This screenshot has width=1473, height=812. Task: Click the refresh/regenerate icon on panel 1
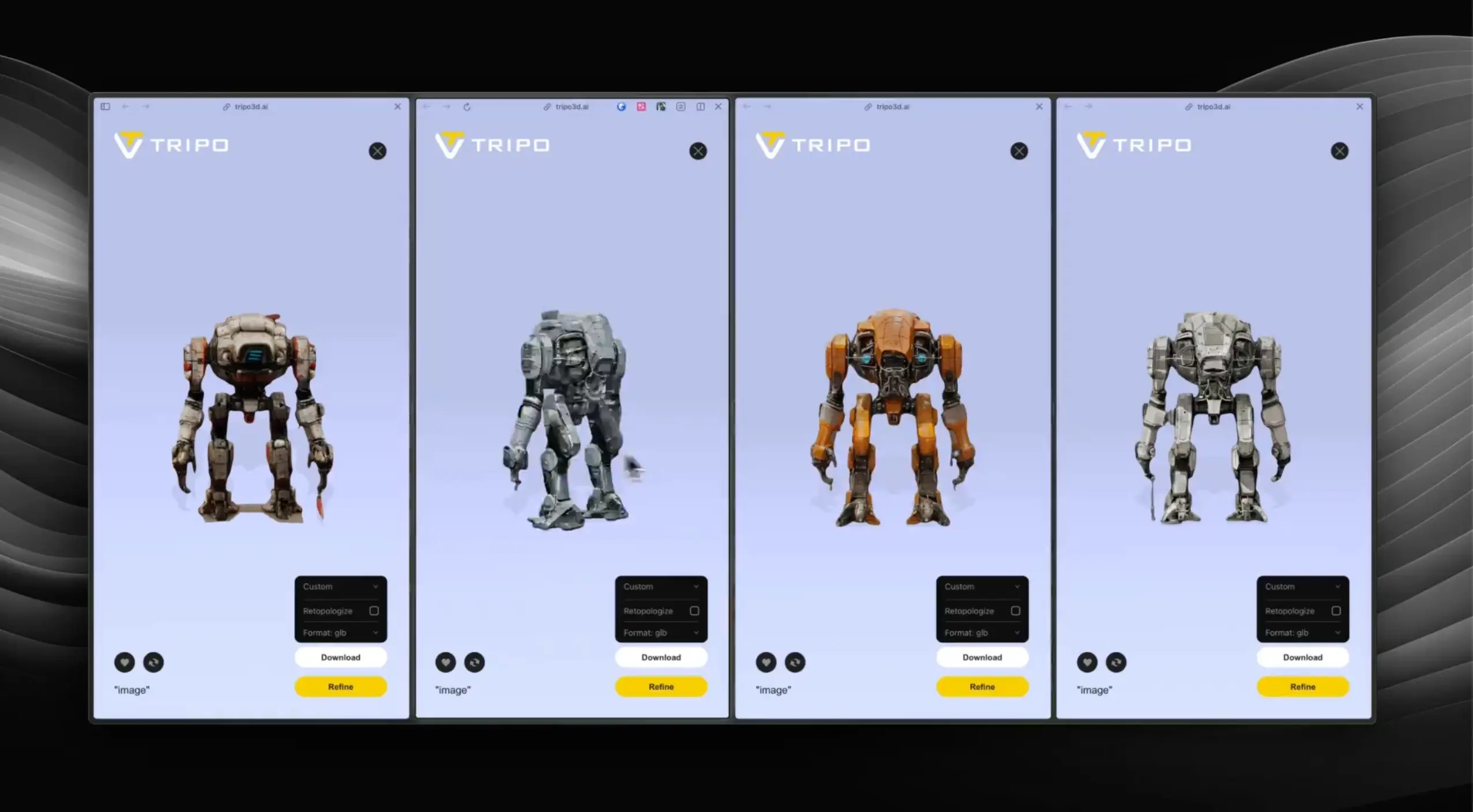(x=154, y=661)
